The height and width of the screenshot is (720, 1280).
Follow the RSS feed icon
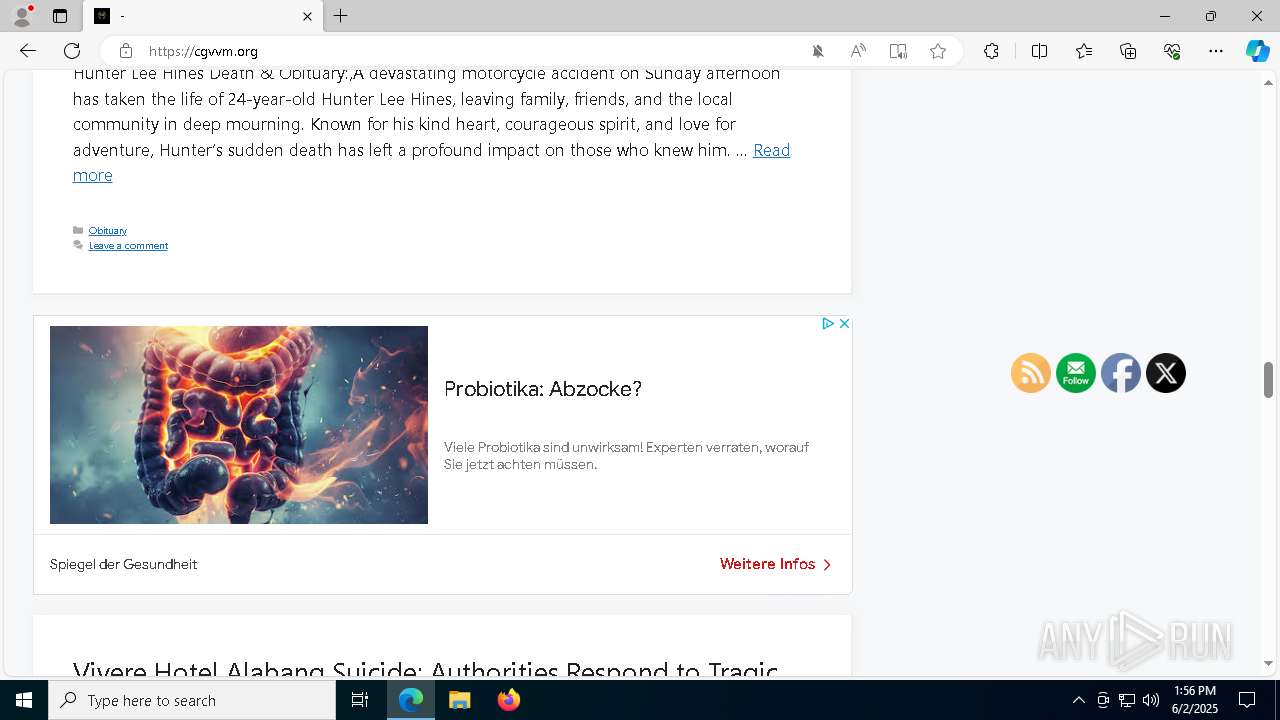point(1031,373)
